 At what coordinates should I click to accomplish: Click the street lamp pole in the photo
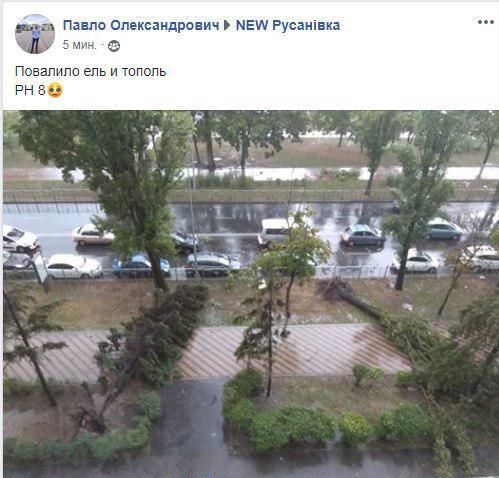tap(192, 197)
